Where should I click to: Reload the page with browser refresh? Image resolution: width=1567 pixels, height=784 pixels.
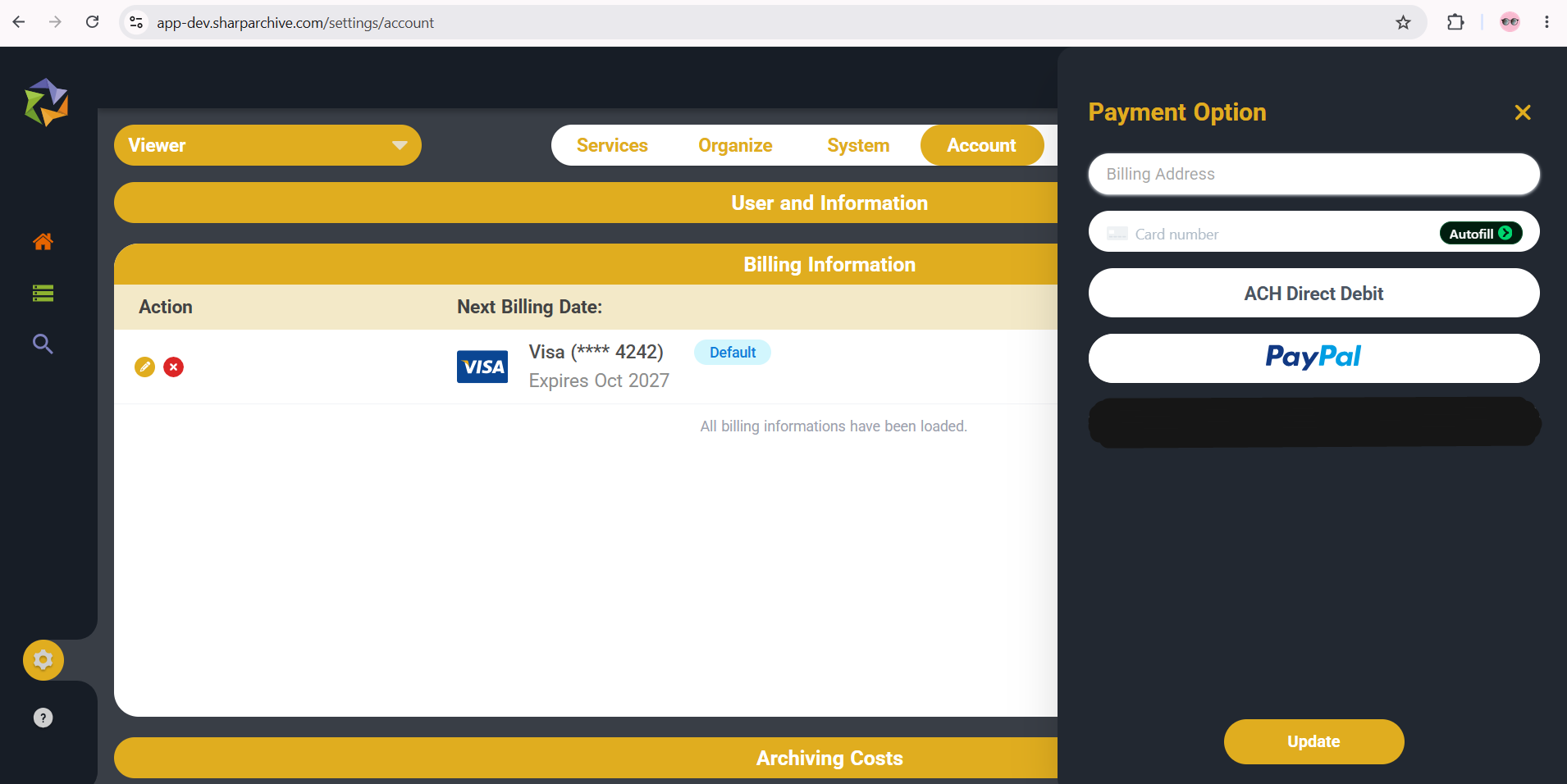pyautogui.click(x=93, y=22)
